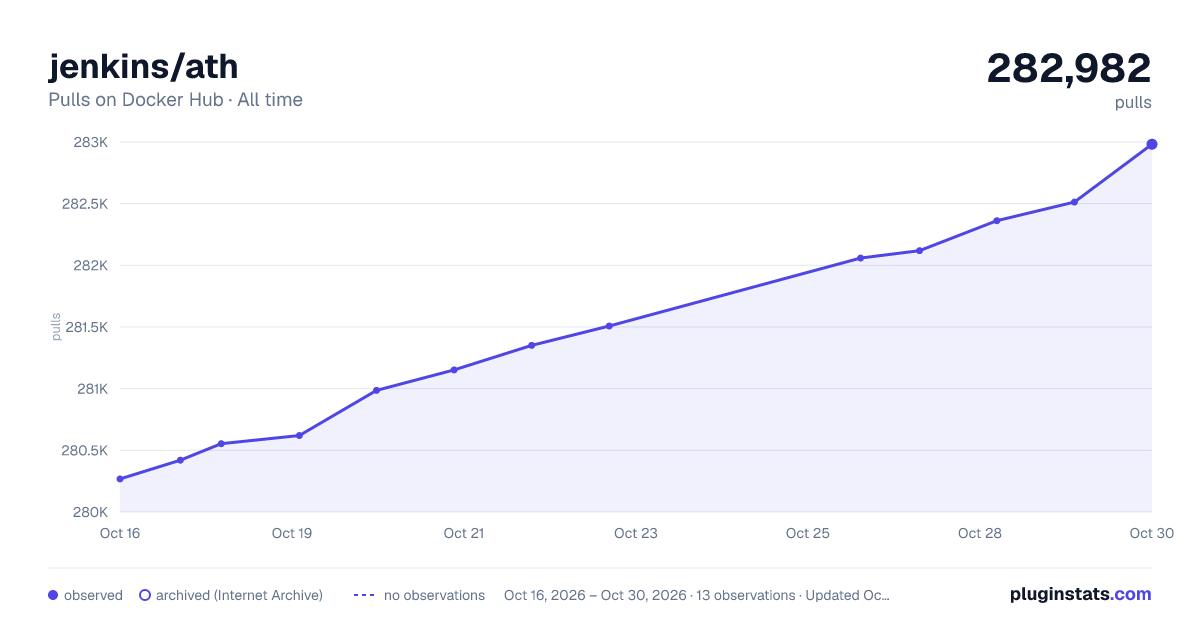Select the first data point on Oct 16
This screenshot has width=1200, height=630.
pyautogui.click(x=120, y=479)
